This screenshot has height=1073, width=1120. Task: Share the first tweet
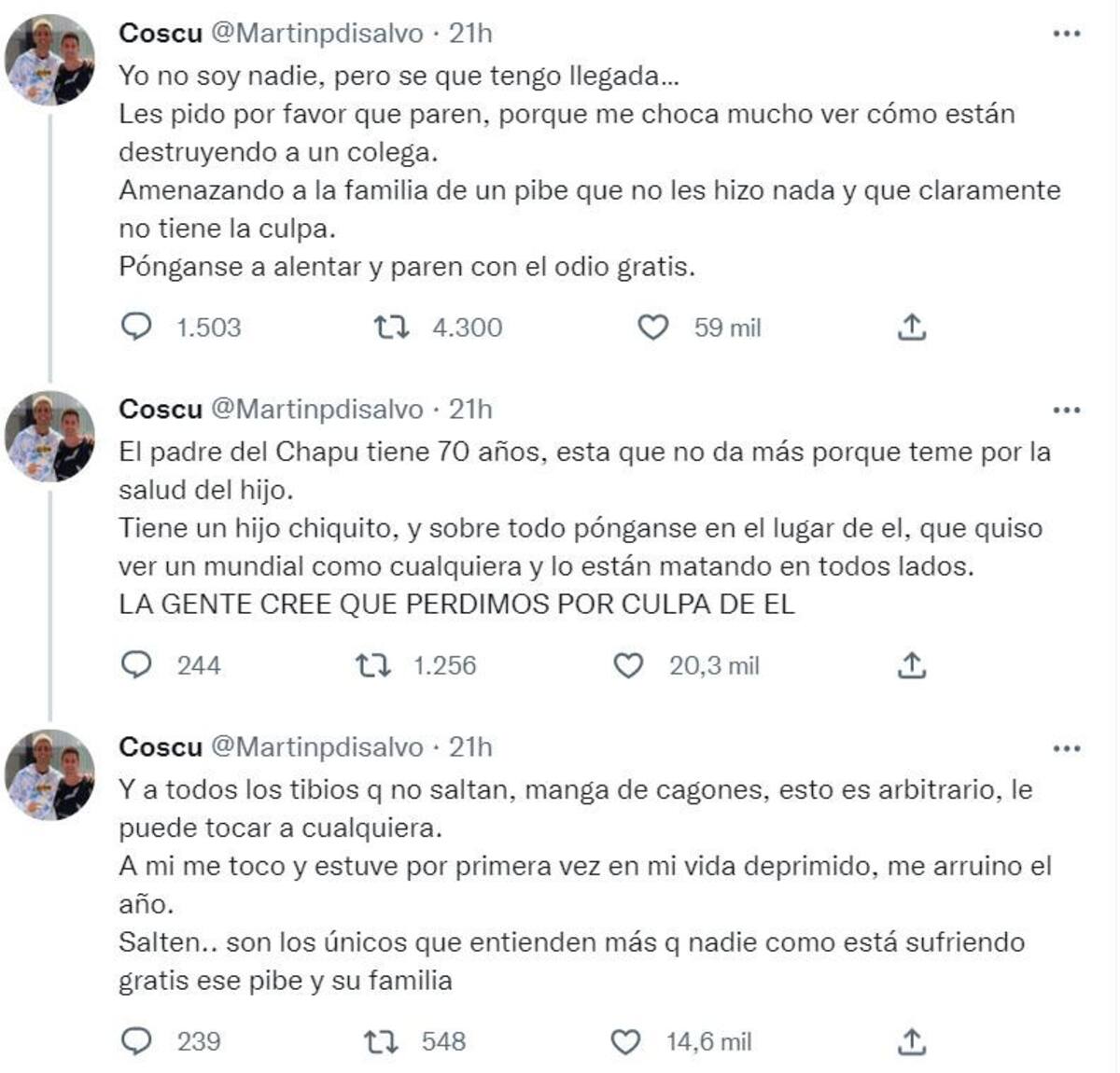912,327
